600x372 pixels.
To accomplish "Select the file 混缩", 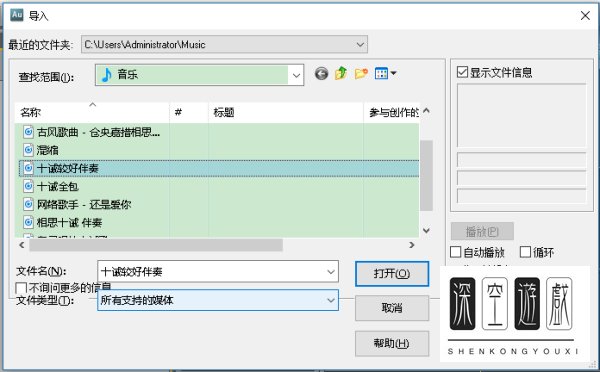I will pyautogui.click(x=47, y=150).
